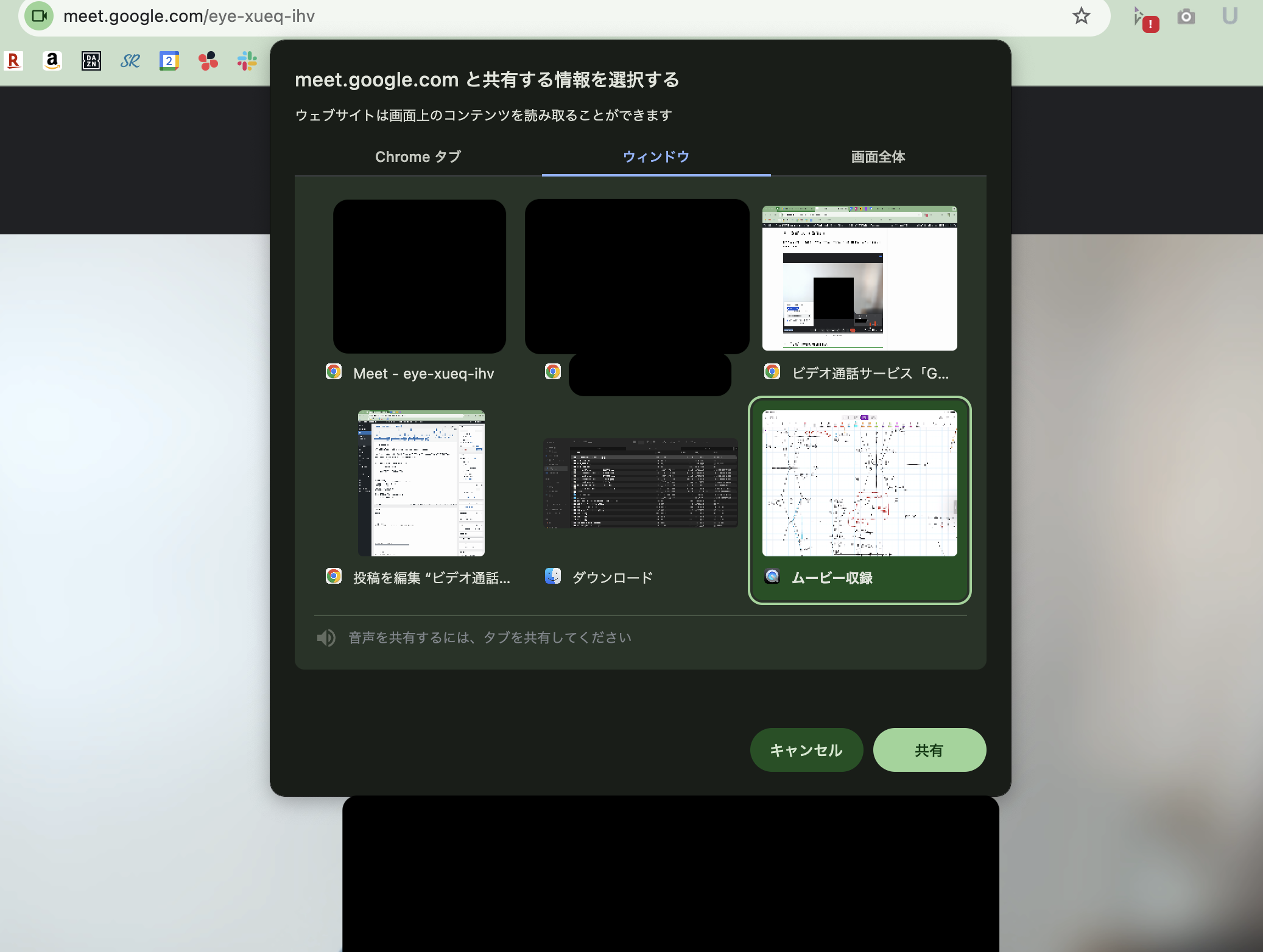
Task: Open the DAZN bookmark icon
Action: [91, 61]
